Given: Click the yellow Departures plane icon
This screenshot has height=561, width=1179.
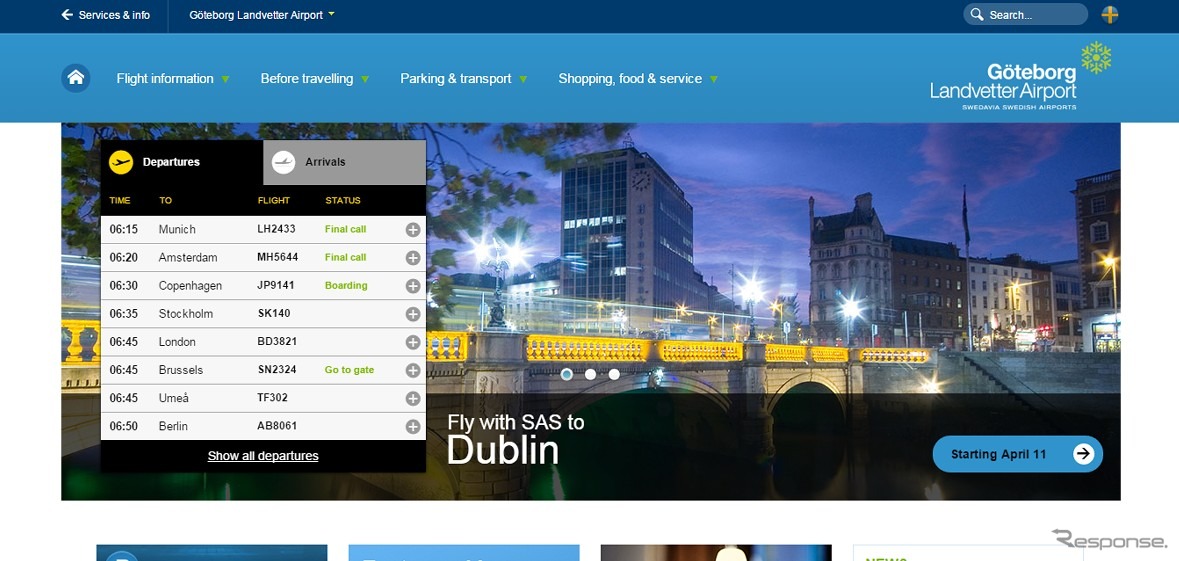Looking at the screenshot, I should click(x=121, y=162).
